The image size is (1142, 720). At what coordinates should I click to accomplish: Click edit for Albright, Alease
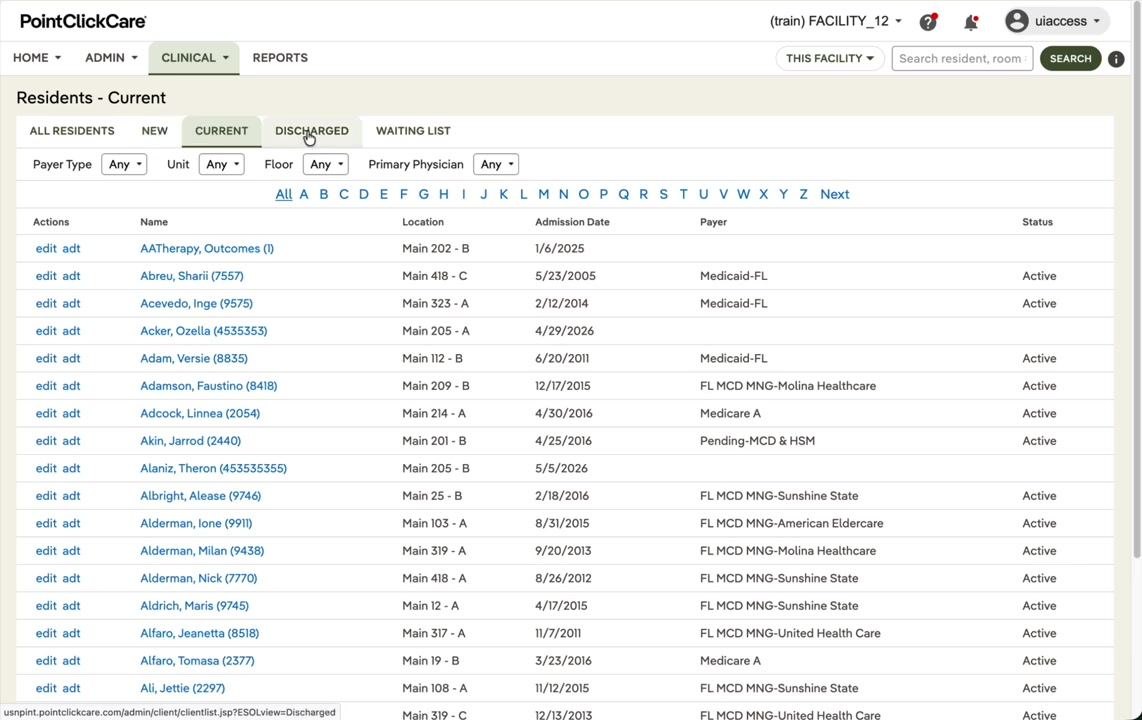46,496
